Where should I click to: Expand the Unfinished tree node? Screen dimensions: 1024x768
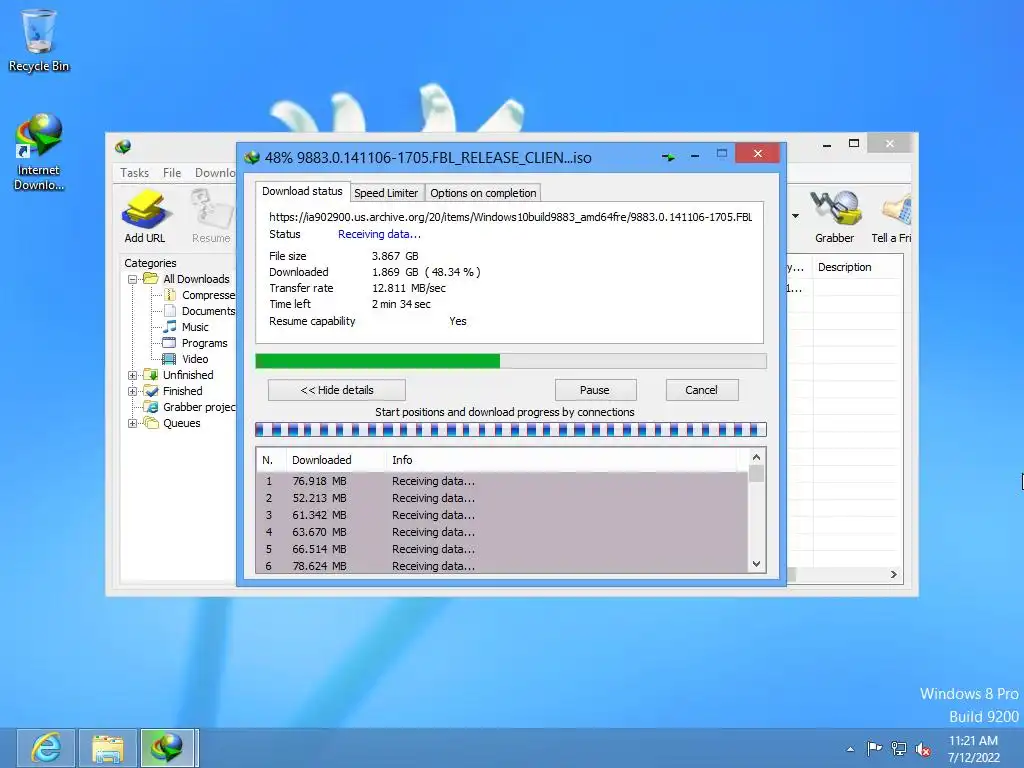[x=133, y=375]
